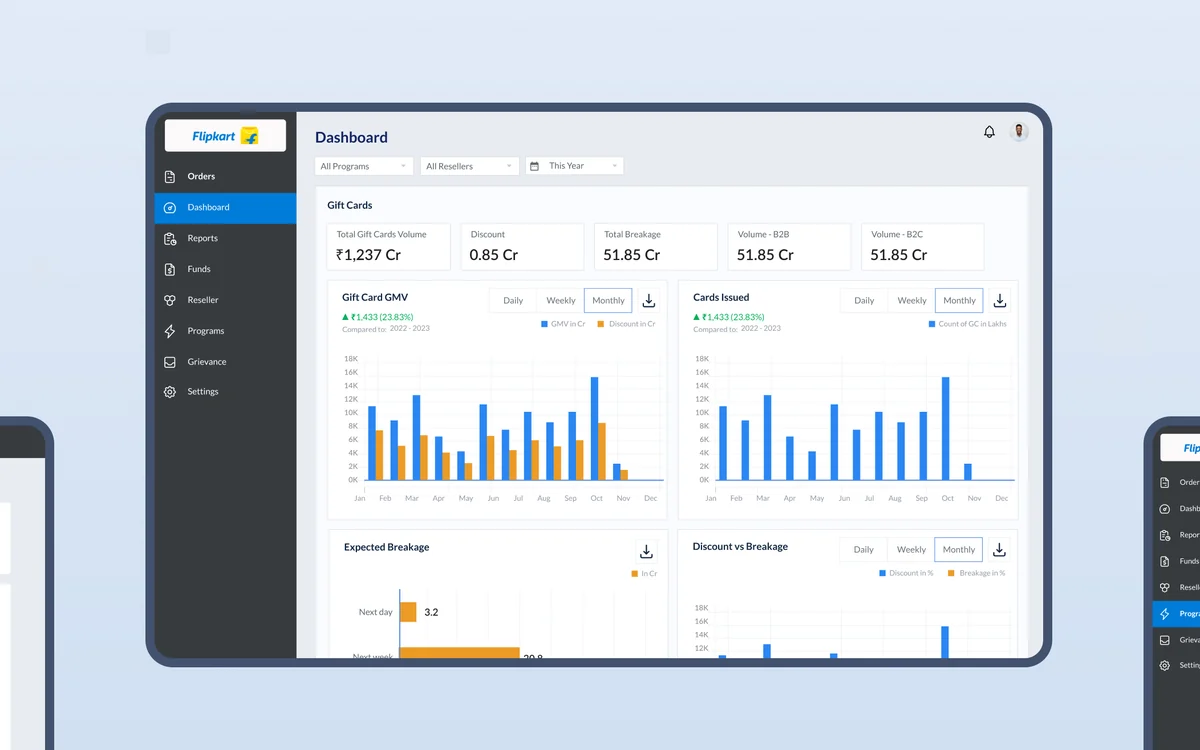Screen dimensions: 1200x750
Task: Select Monthly for Discount vs Breakage
Action: [958, 550]
